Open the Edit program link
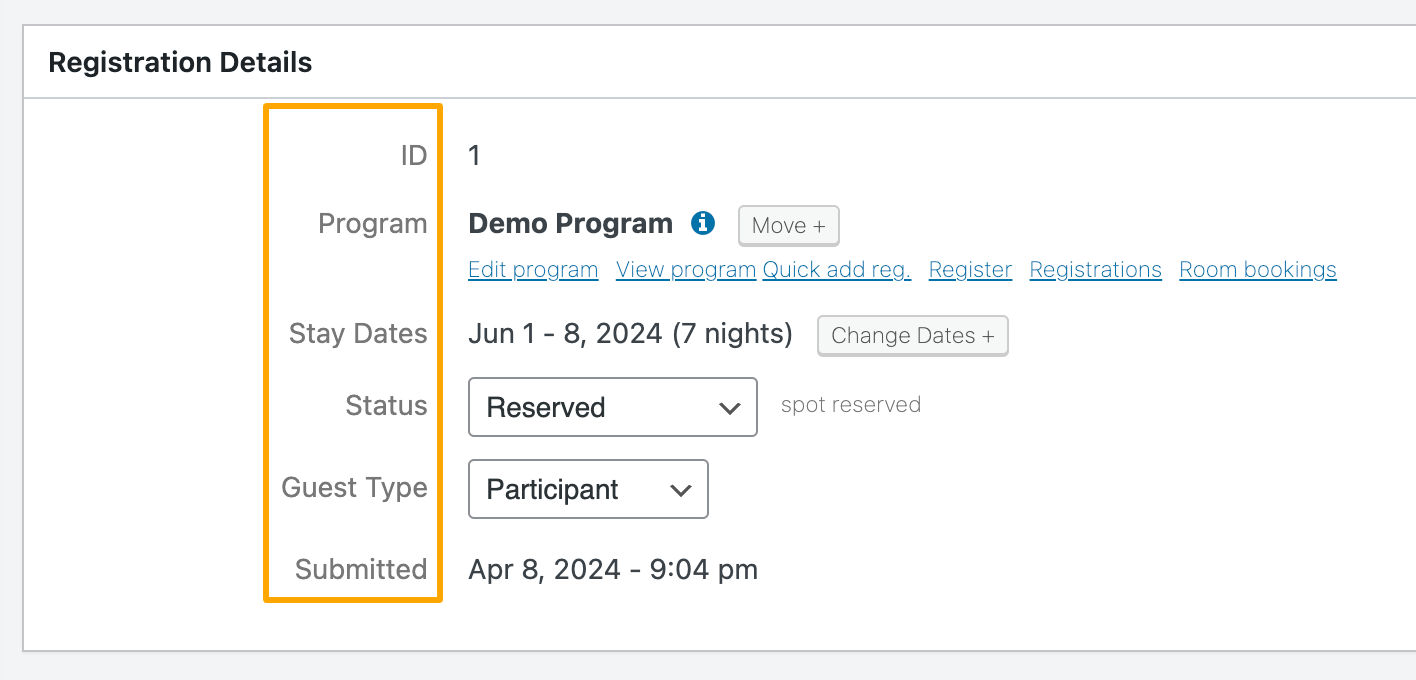Image resolution: width=1416 pixels, height=680 pixels. point(533,269)
